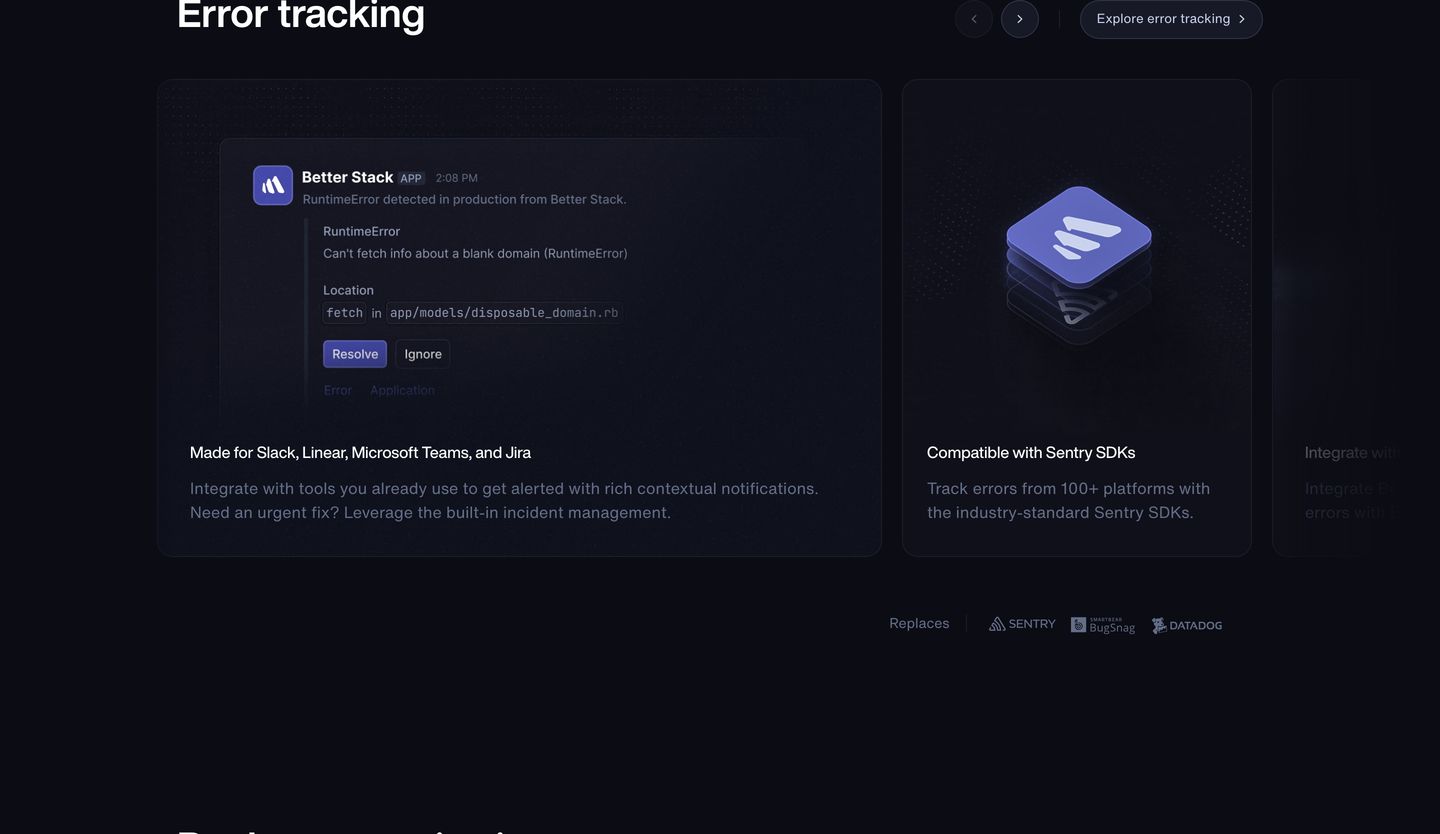Click chevron arrow inside Explore error tracking button
Screen dimensions: 1440x834
[x=1242, y=19]
